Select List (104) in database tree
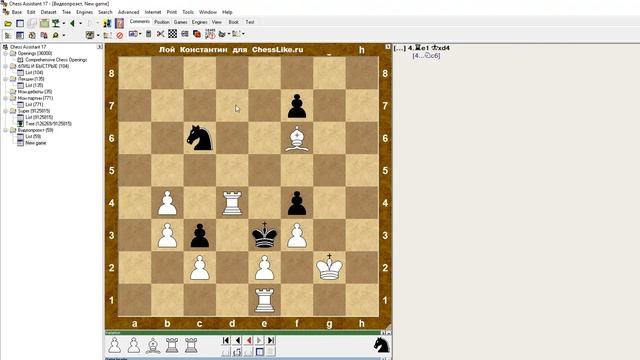The image size is (640, 360). [x=34, y=73]
